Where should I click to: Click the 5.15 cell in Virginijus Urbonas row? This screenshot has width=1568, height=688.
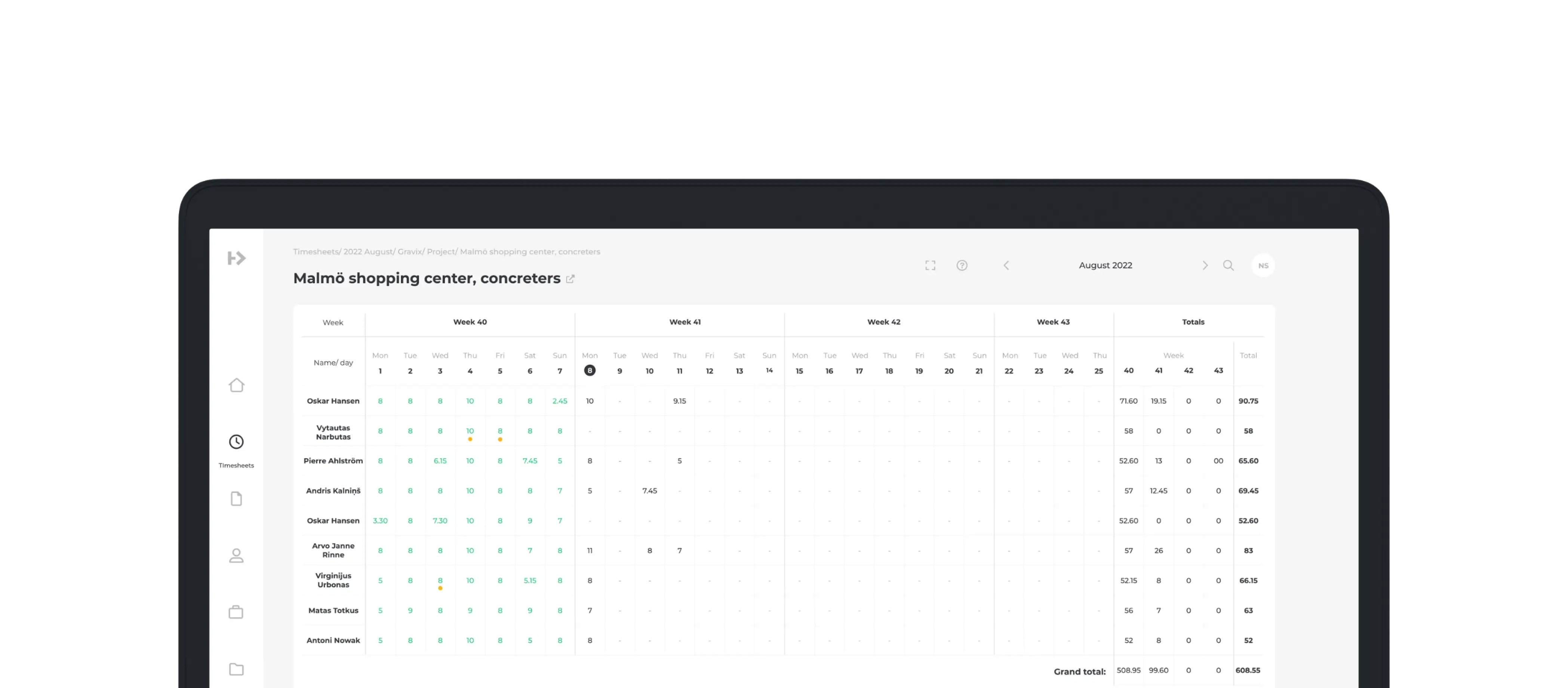click(529, 580)
